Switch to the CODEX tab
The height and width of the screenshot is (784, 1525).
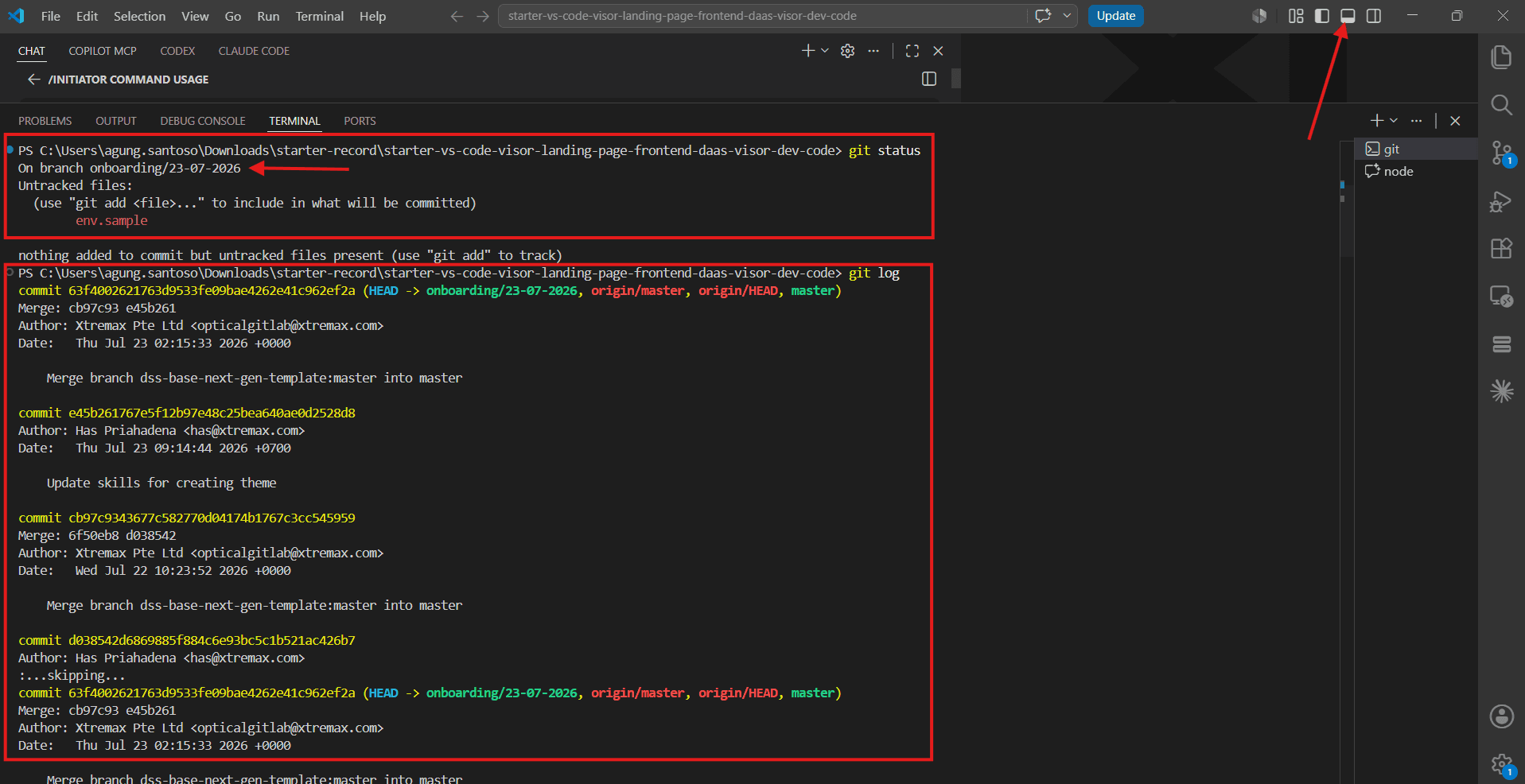[x=177, y=51]
